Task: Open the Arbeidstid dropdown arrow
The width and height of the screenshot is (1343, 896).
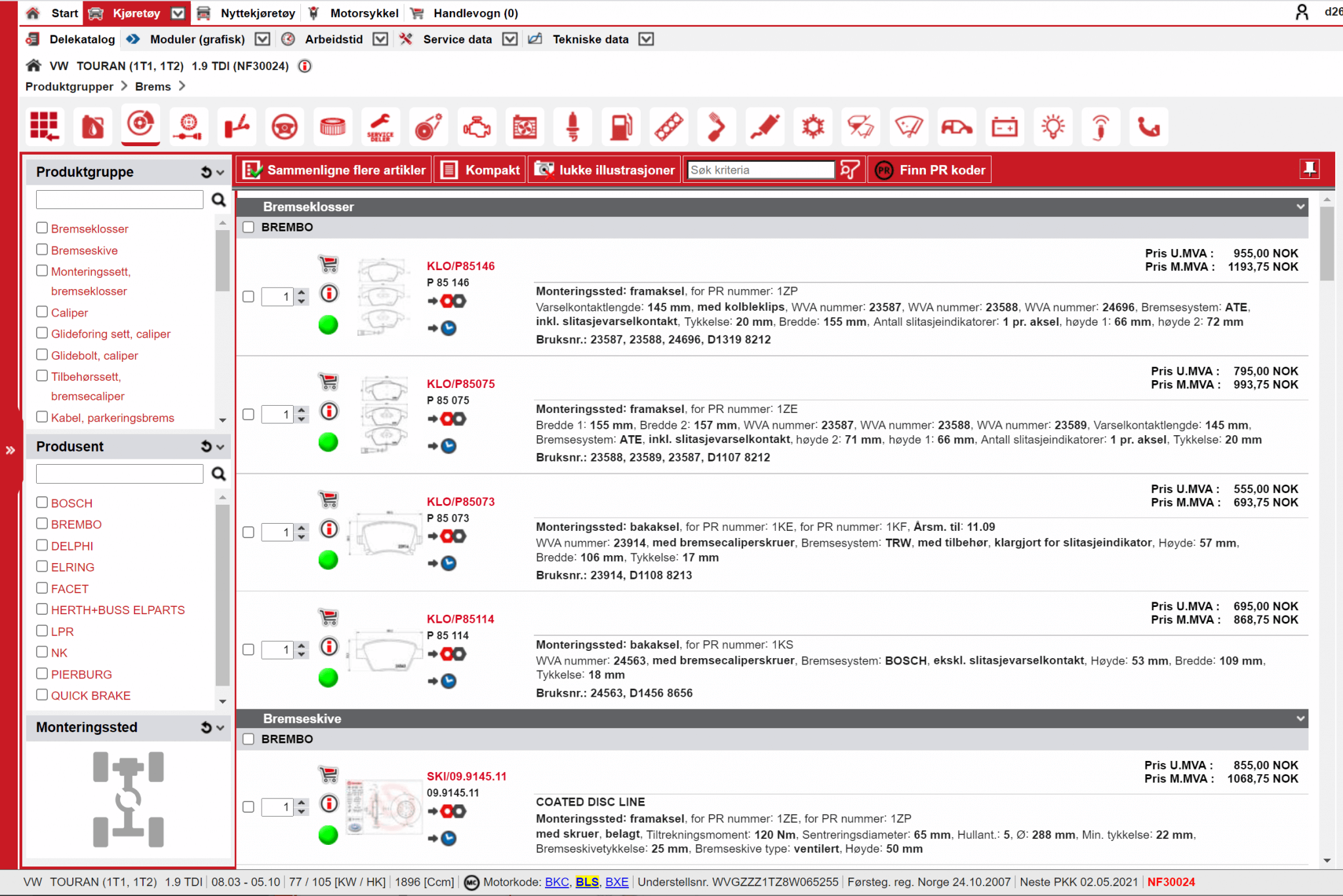Action: pos(380,39)
